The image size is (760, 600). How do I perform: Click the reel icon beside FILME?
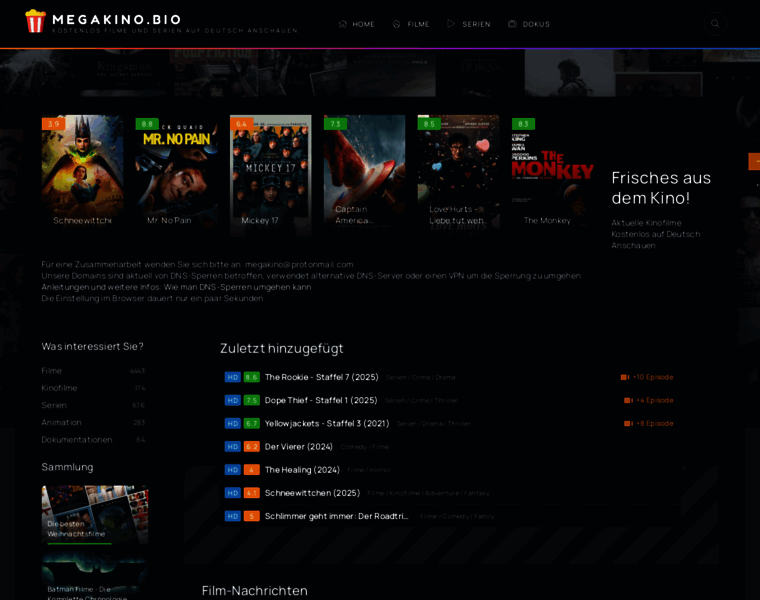(x=397, y=24)
